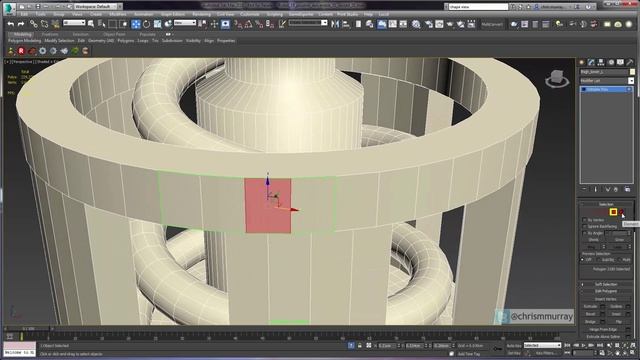Activate the Select and Scale tool
The height and width of the screenshot is (360, 640).
(x=158, y=24)
